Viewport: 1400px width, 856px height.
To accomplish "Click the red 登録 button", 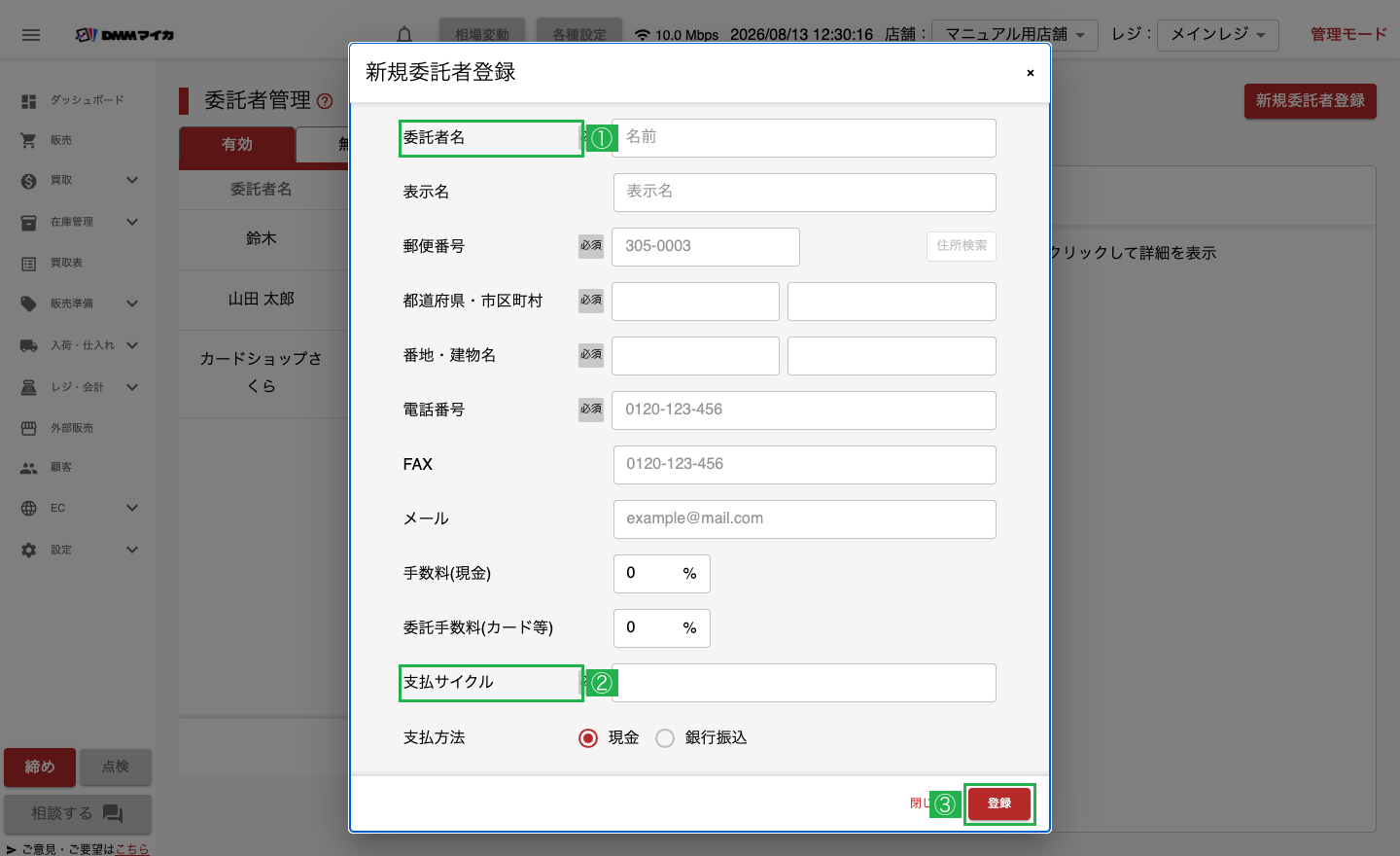I will (x=999, y=803).
